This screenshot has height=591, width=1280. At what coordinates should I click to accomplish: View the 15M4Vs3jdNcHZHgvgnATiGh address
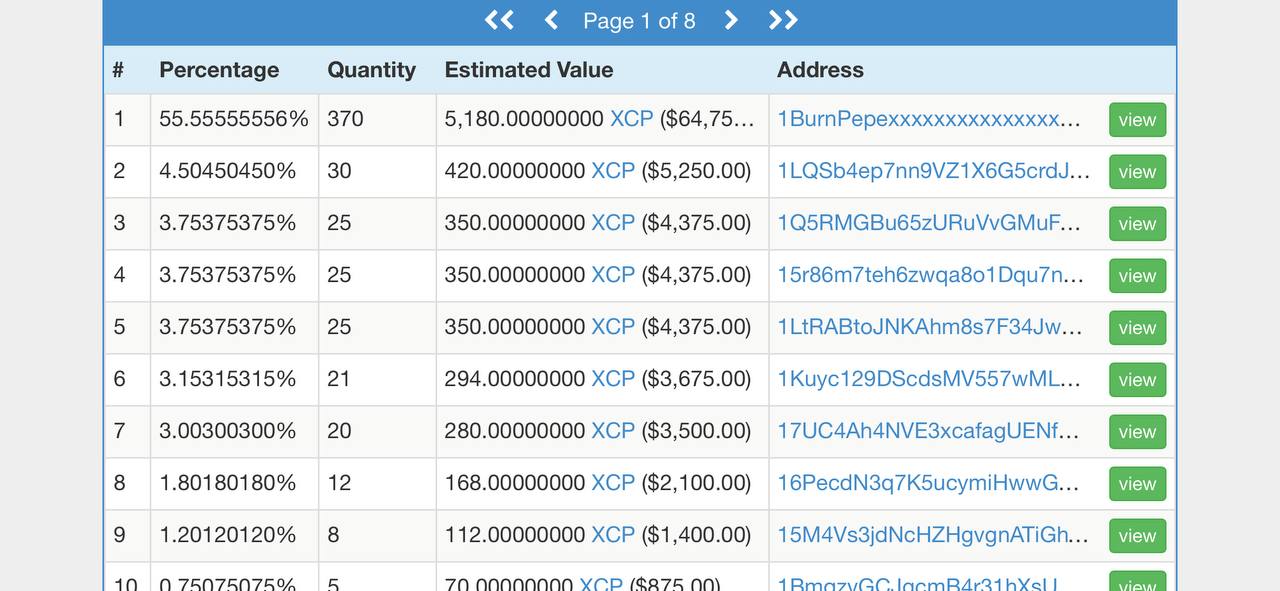(x=1137, y=536)
